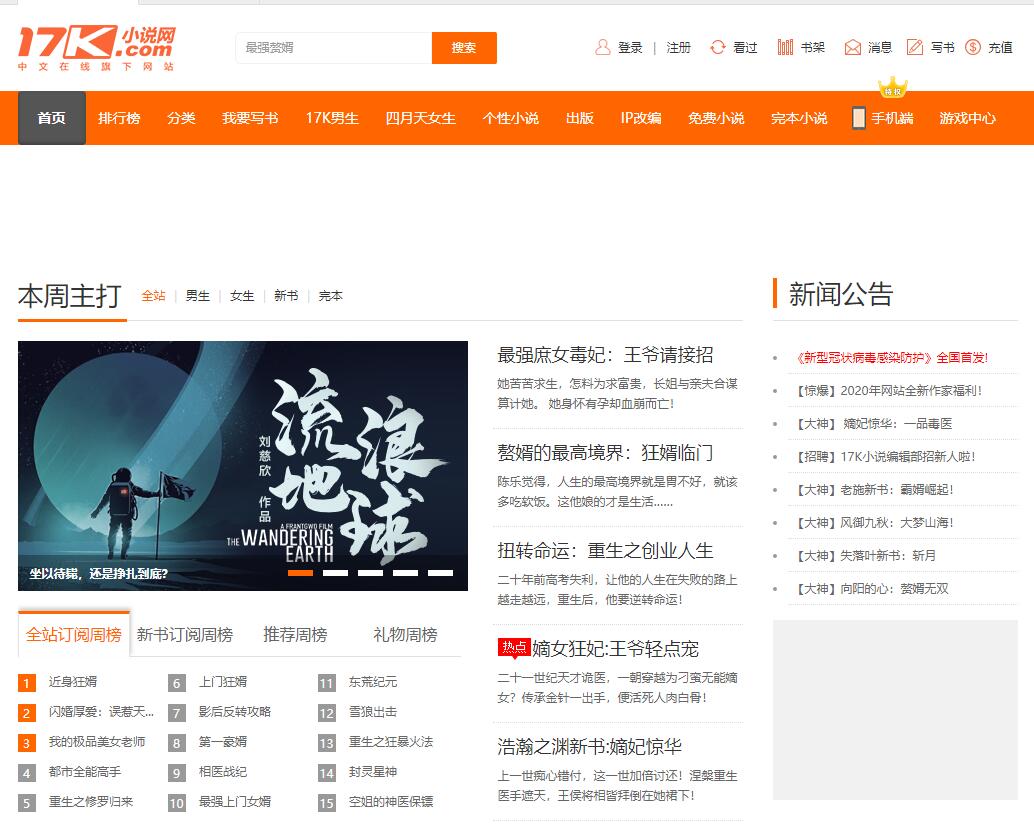Open 分类 in nav bar
Screen dimensions: 1034x829
point(181,118)
